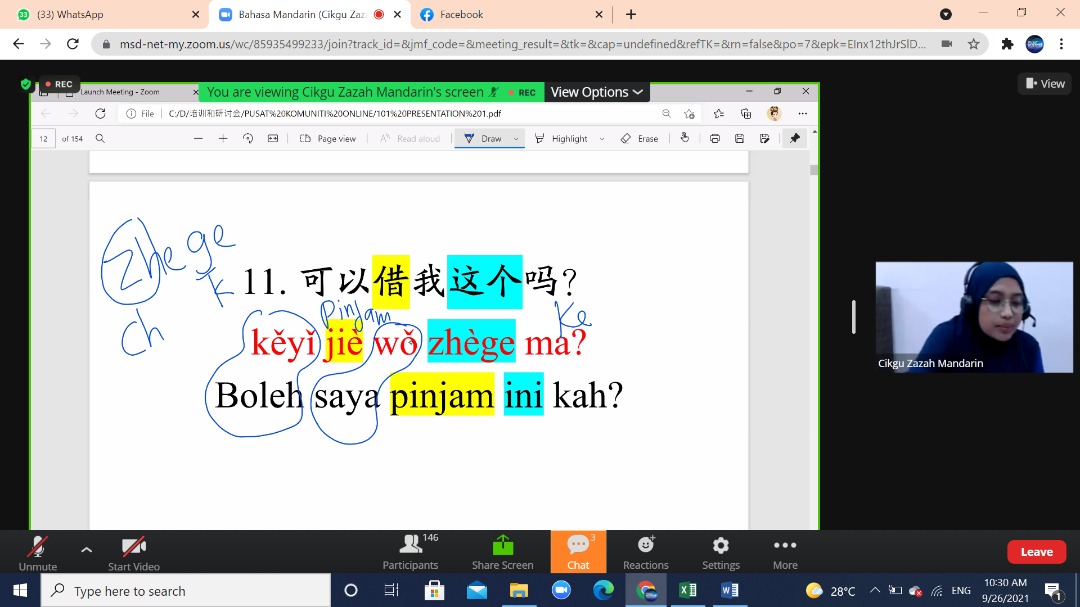This screenshot has width=1080, height=607.
Task: Open Zoom meeting Settings
Action: point(720,550)
